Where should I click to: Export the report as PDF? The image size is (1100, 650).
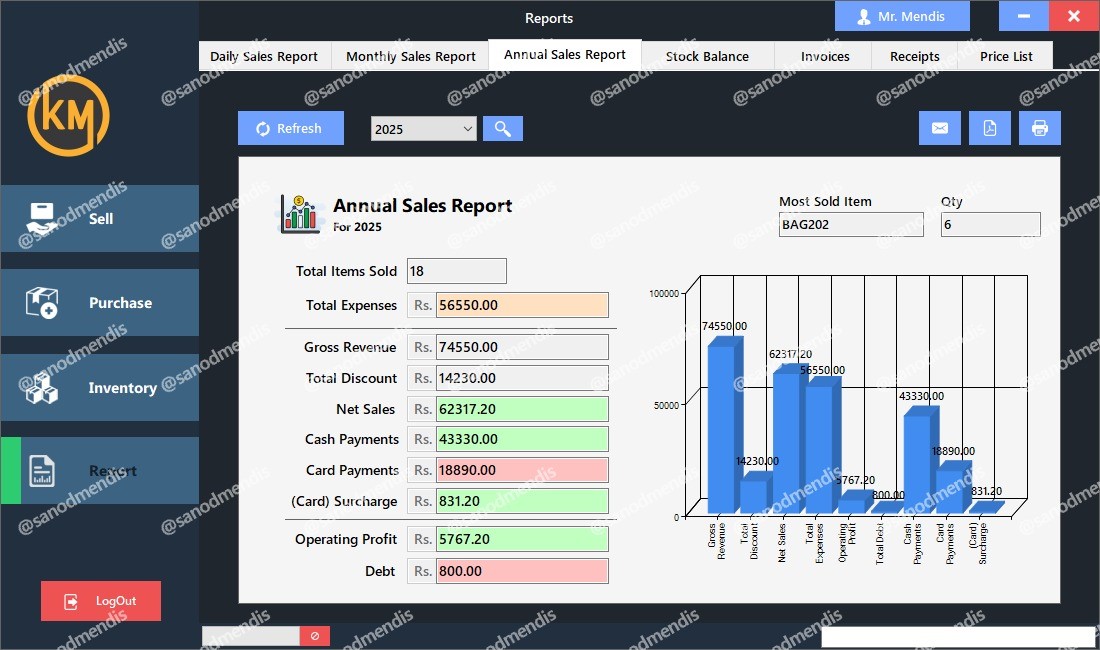(989, 128)
